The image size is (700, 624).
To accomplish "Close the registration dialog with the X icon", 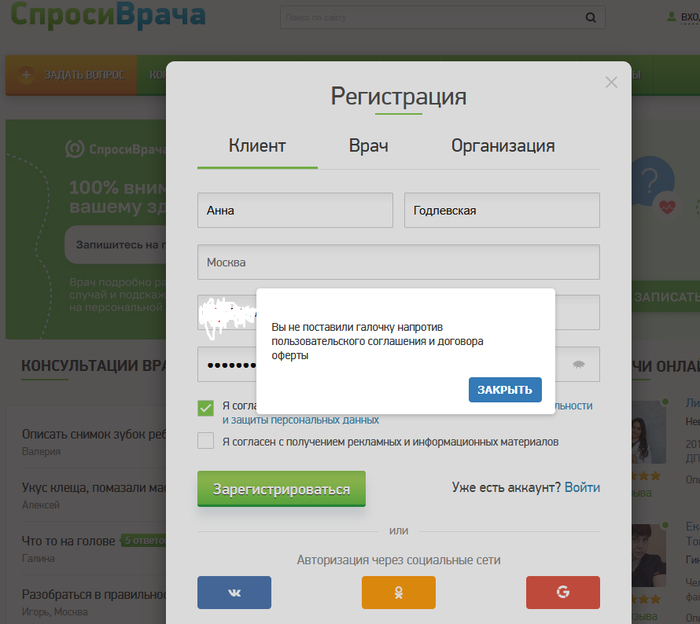I will (x=611, y=82).
